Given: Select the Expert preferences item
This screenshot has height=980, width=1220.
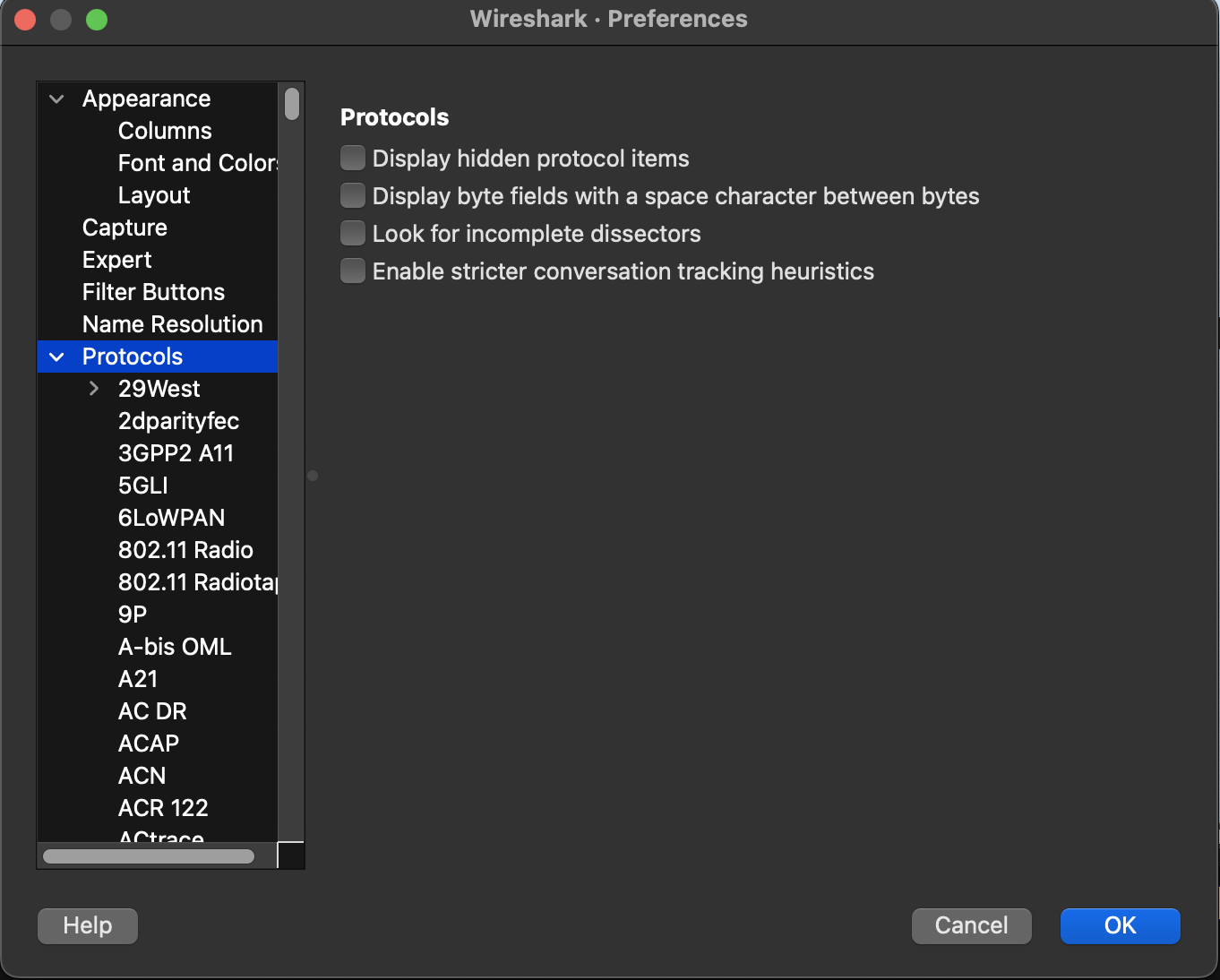Looking at the screenshot, I should pyautogui.click(x=116, y=260).
